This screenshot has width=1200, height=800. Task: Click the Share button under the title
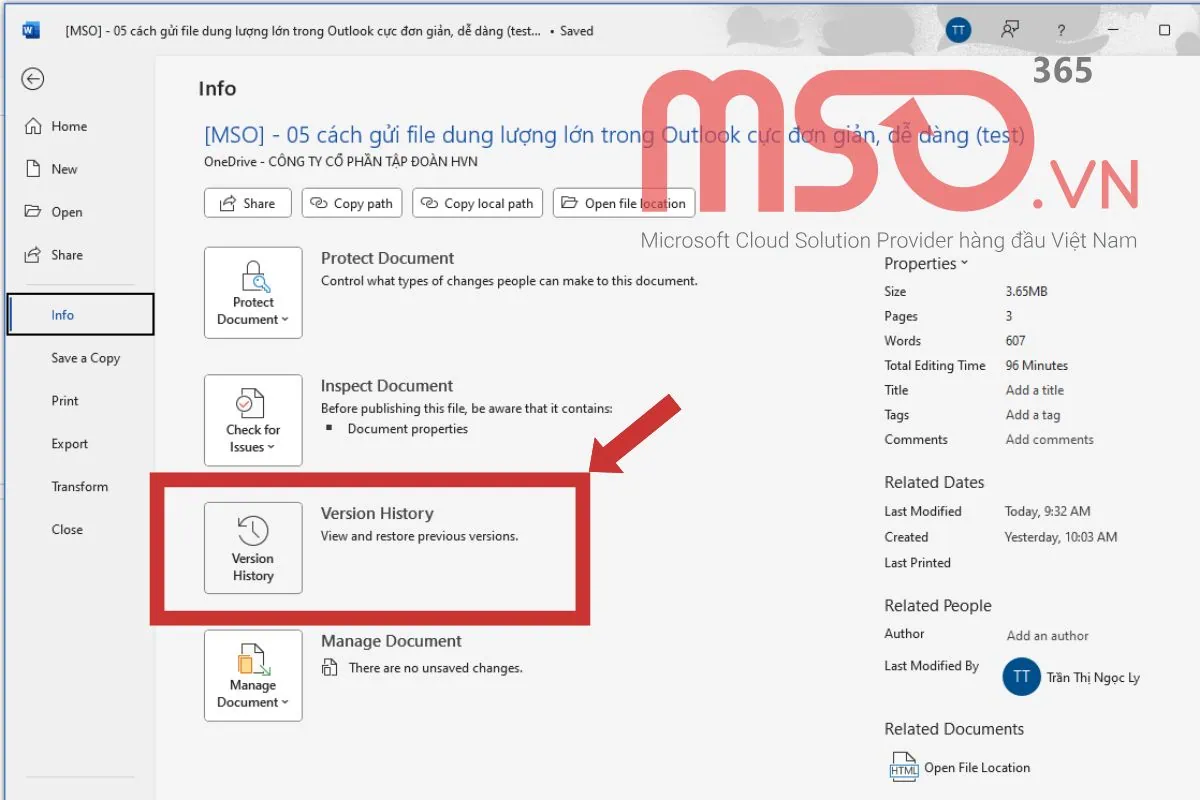247,203
